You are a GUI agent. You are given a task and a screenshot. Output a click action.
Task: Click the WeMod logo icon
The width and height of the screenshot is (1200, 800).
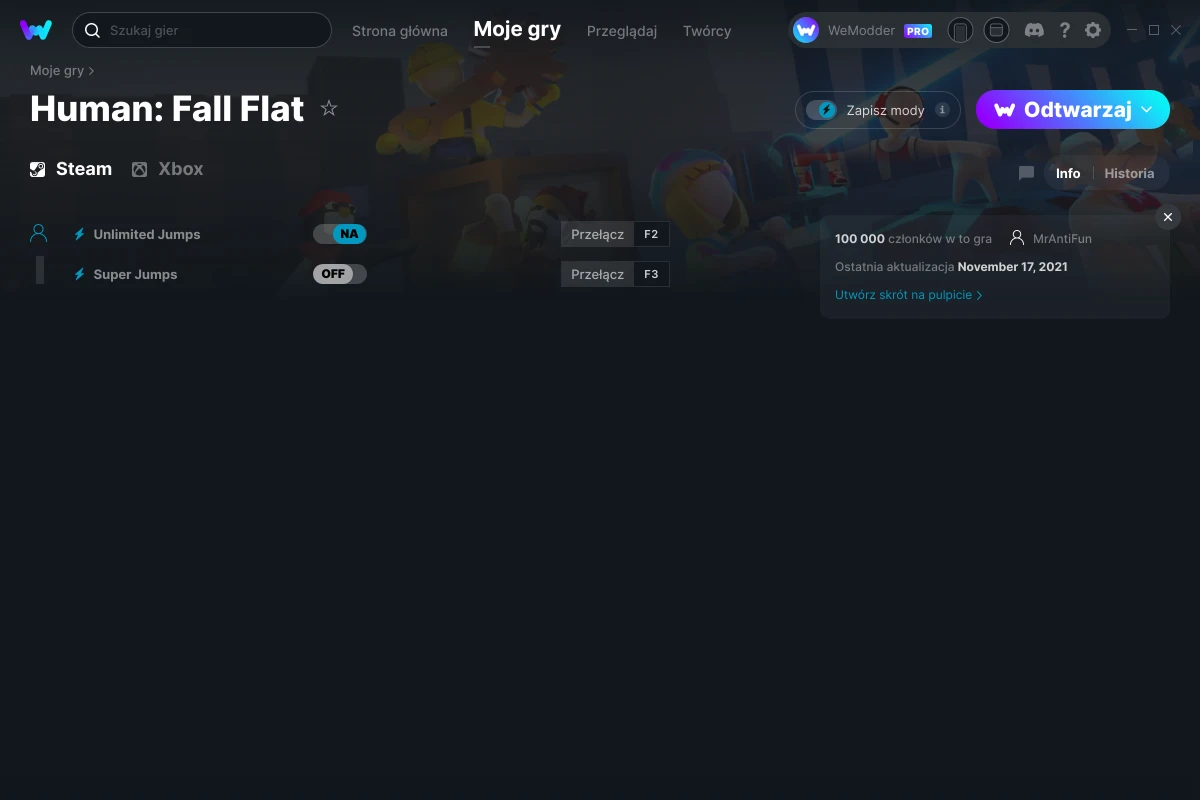pyautogui.click(x=36, y=30)
